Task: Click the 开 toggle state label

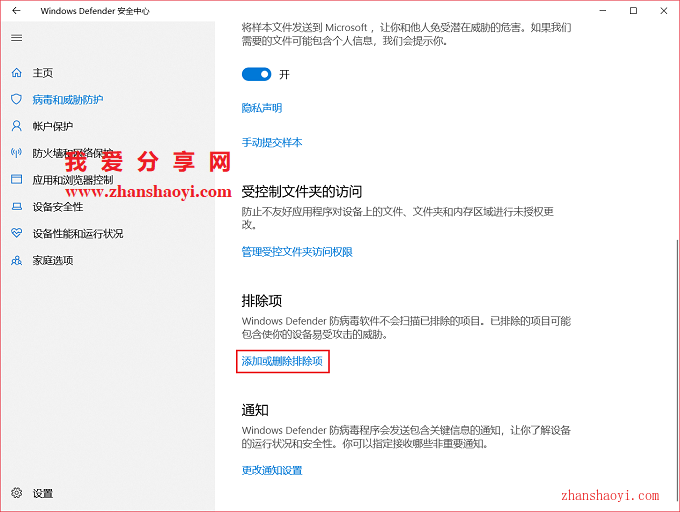Action: point(284,75)
